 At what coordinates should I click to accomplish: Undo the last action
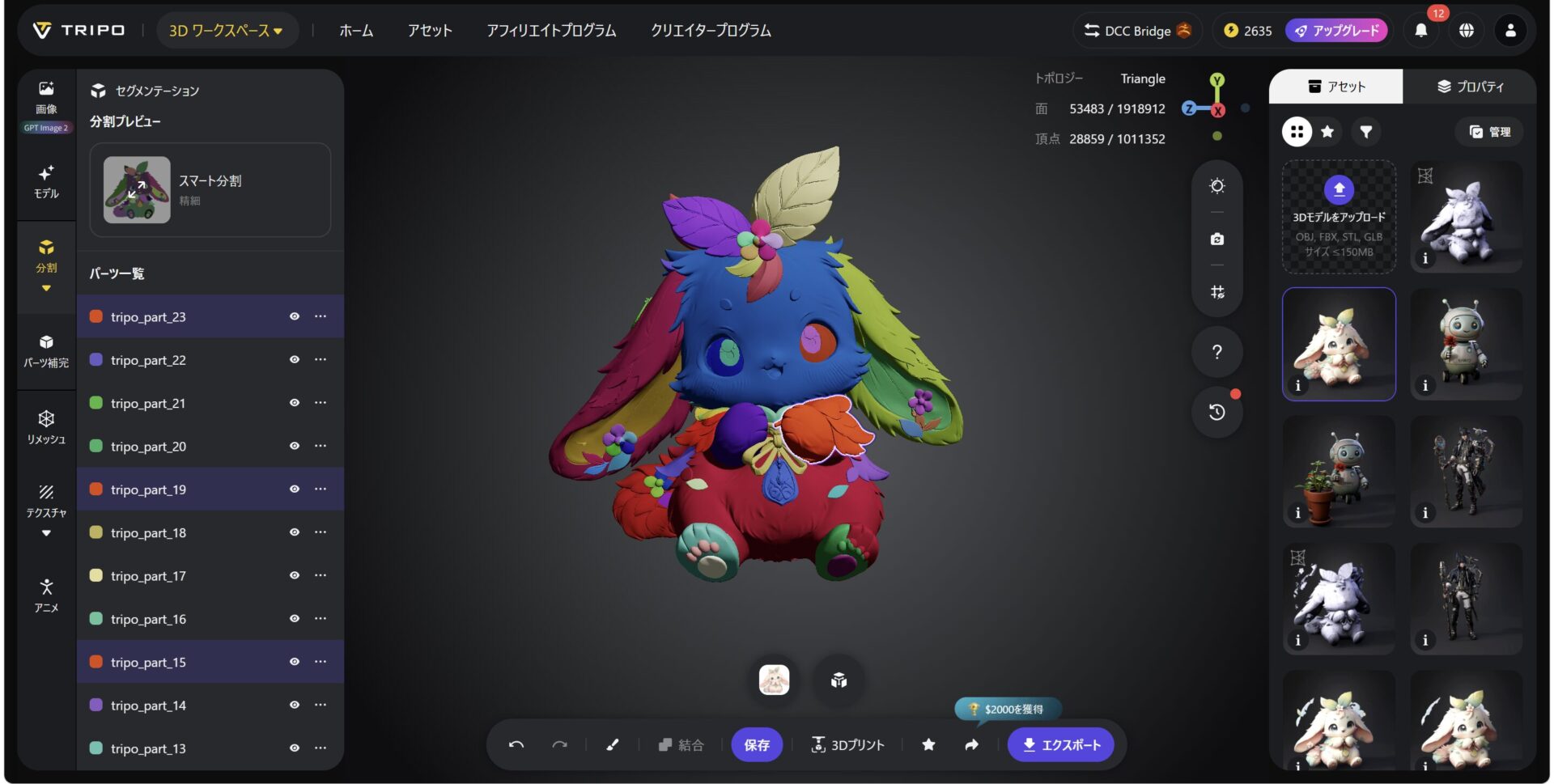coord(516,744)
